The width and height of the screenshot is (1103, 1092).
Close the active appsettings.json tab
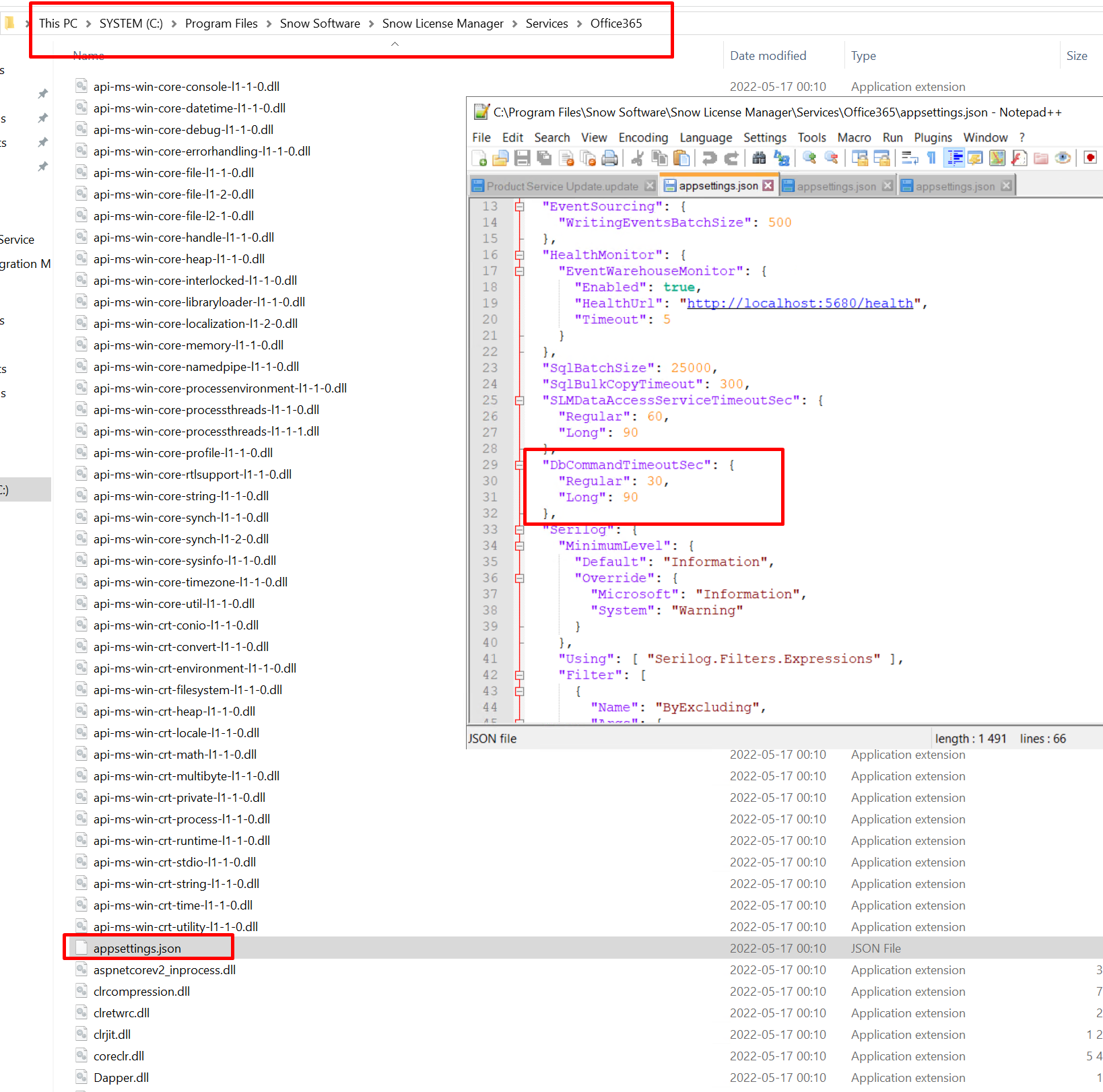pos(768,186)
